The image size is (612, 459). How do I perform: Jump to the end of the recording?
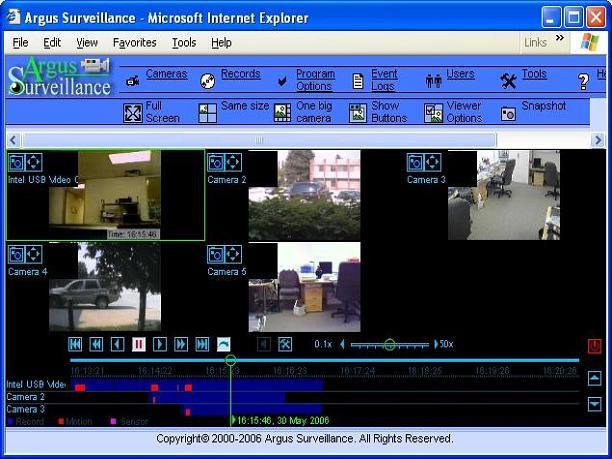tap(202, 344)
